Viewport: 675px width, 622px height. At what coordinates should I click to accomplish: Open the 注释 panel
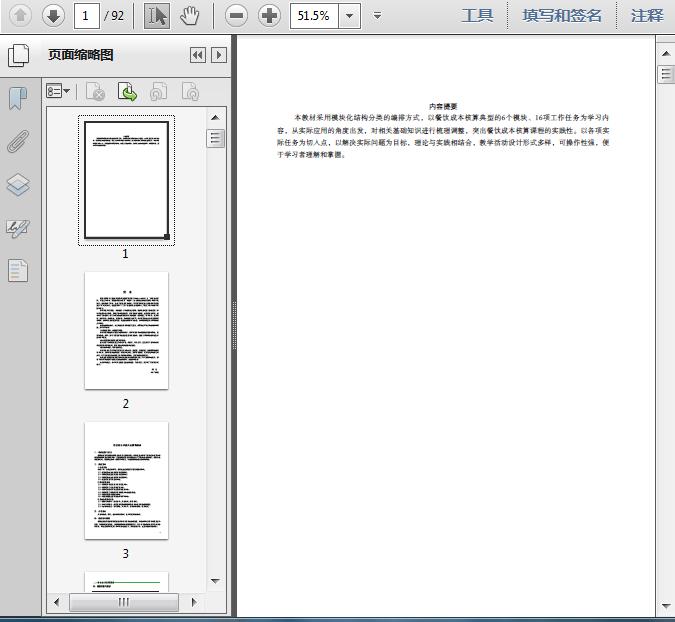coord(647,16)
